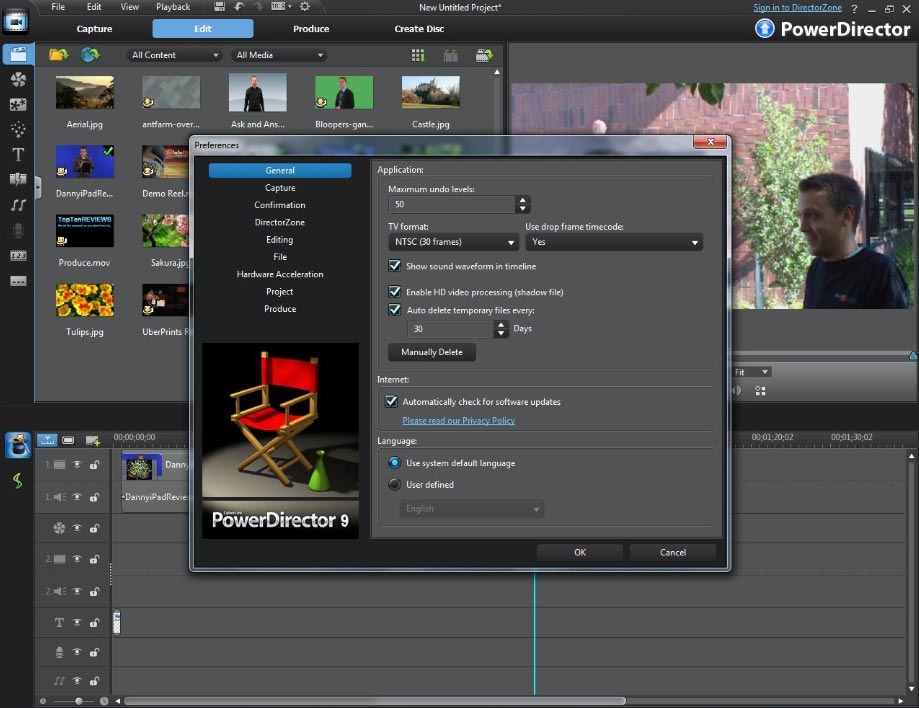Open the Media Room icon in sidebar

click(18, 55)
